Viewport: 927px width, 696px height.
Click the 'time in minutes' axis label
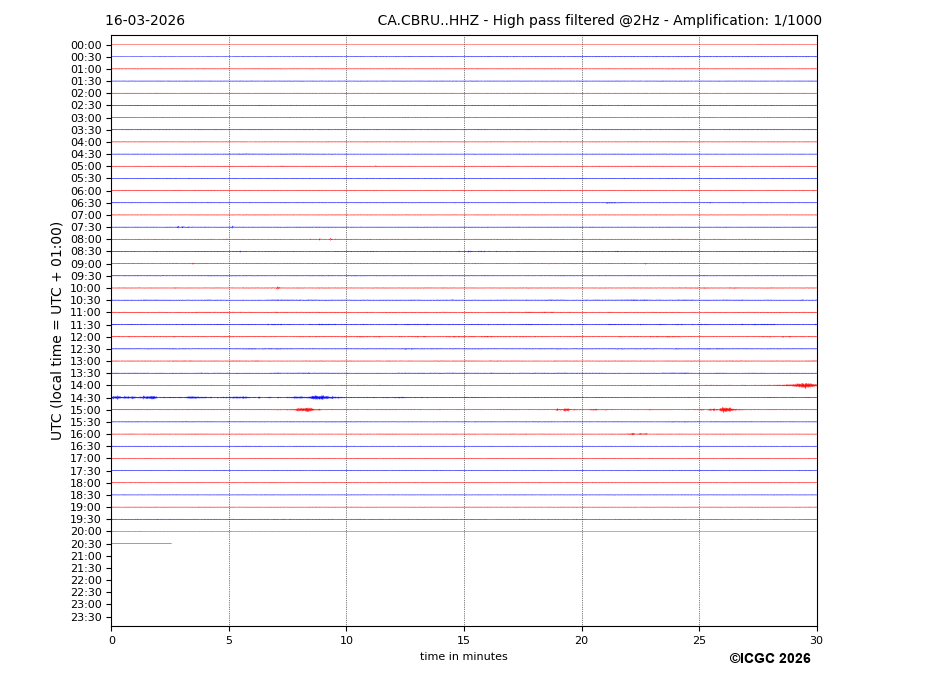(463, 657)
